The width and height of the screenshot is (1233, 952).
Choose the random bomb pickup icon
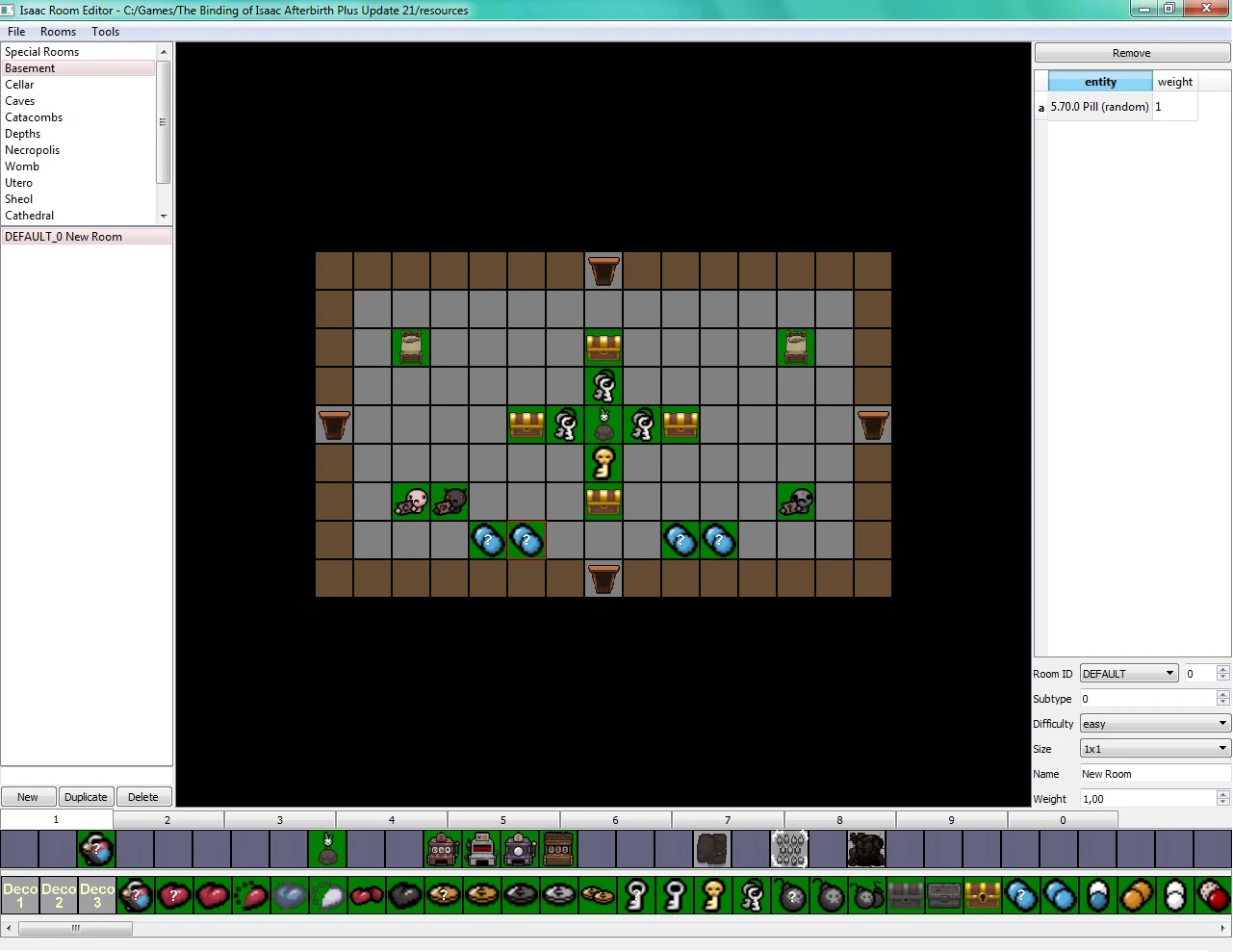coord(790,895)
